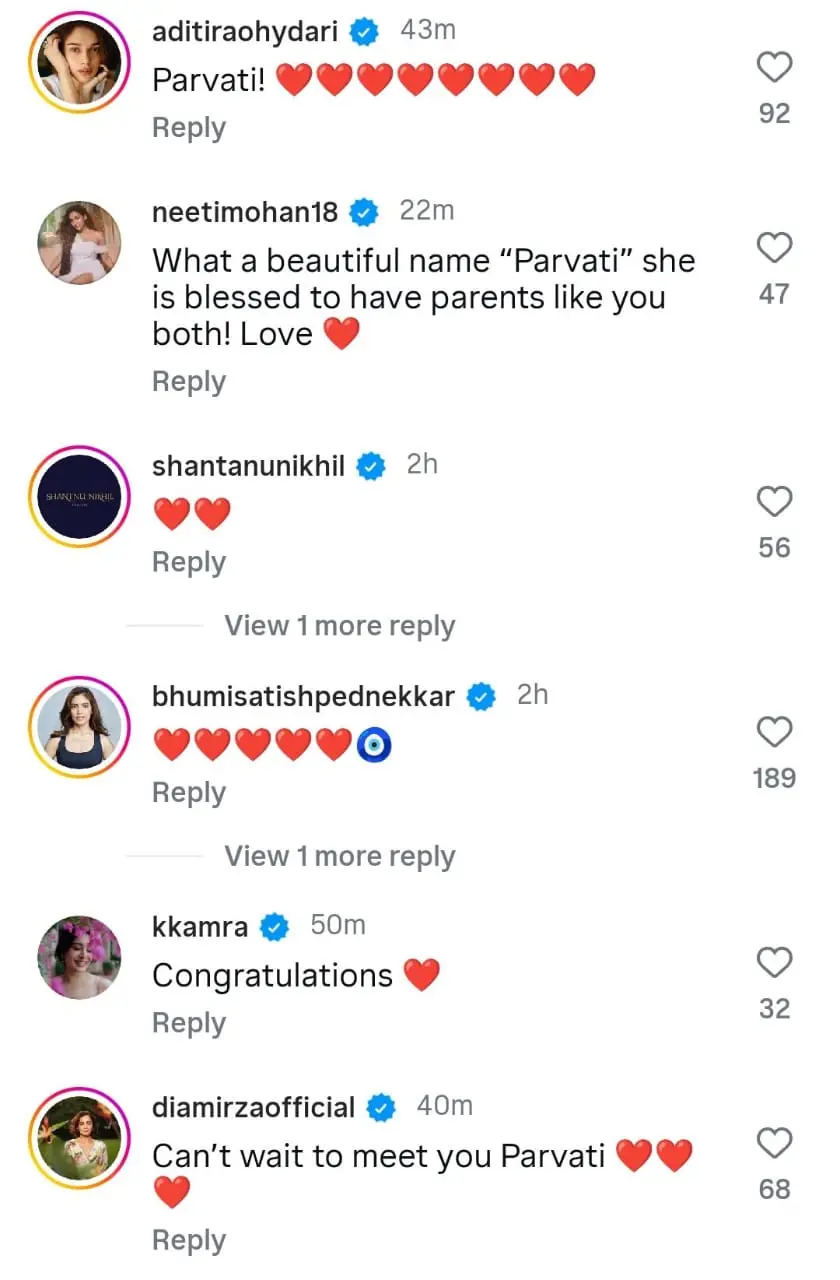Tap the heart on shantanunikhil's comment
The height and width of the screenshot is (1280, 840).
coord(774,501)
